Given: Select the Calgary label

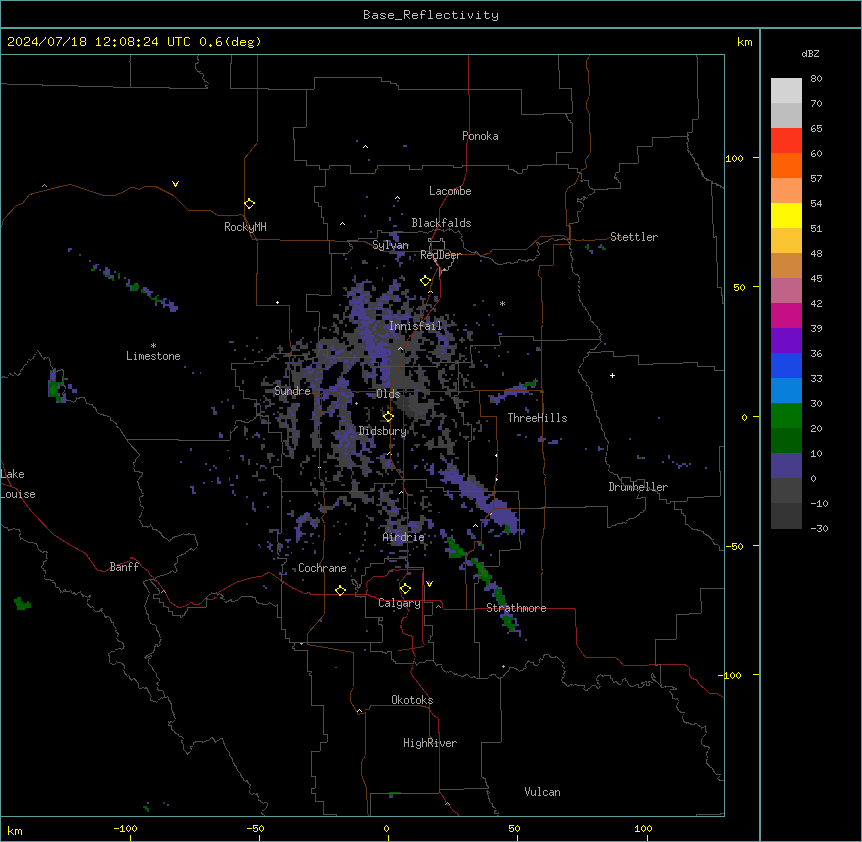Looking at the screenshot, I should click(x=399, y=603).
